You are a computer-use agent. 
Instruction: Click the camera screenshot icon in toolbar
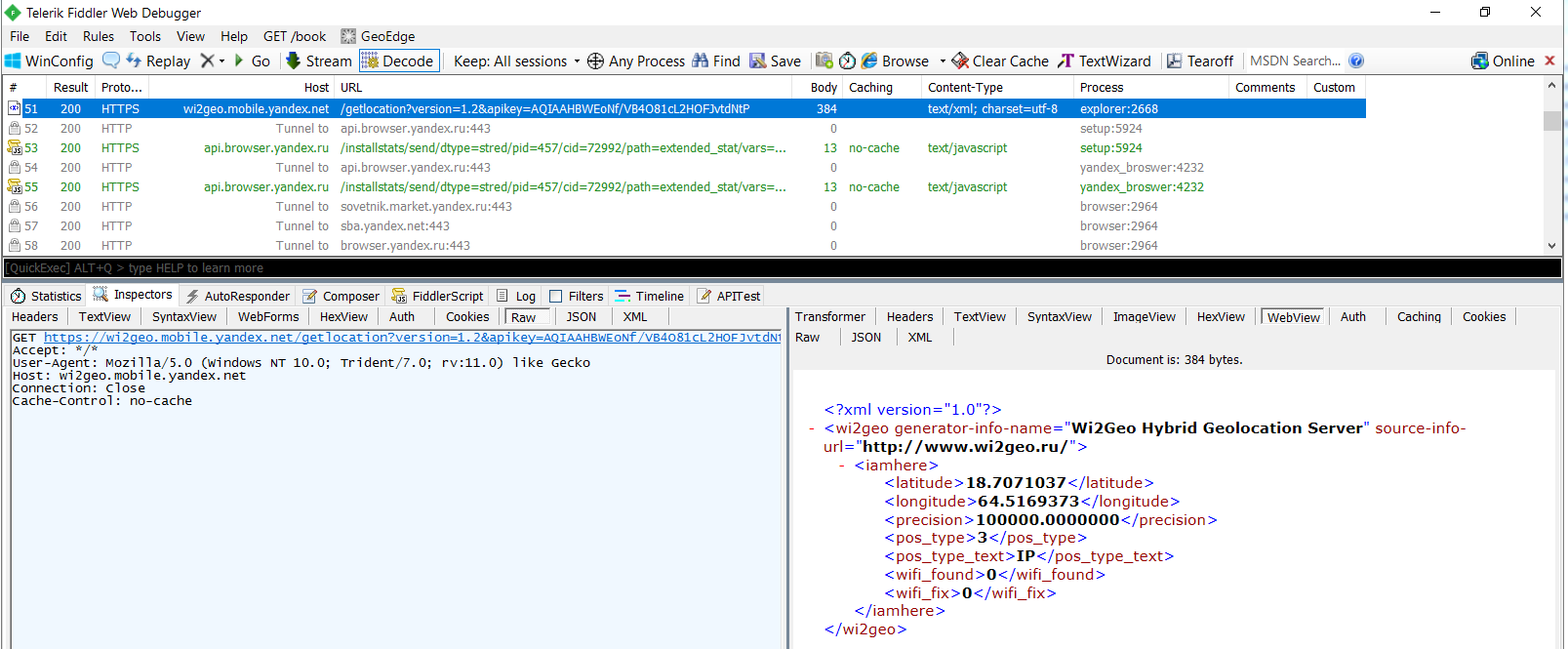tap(824, 61)
